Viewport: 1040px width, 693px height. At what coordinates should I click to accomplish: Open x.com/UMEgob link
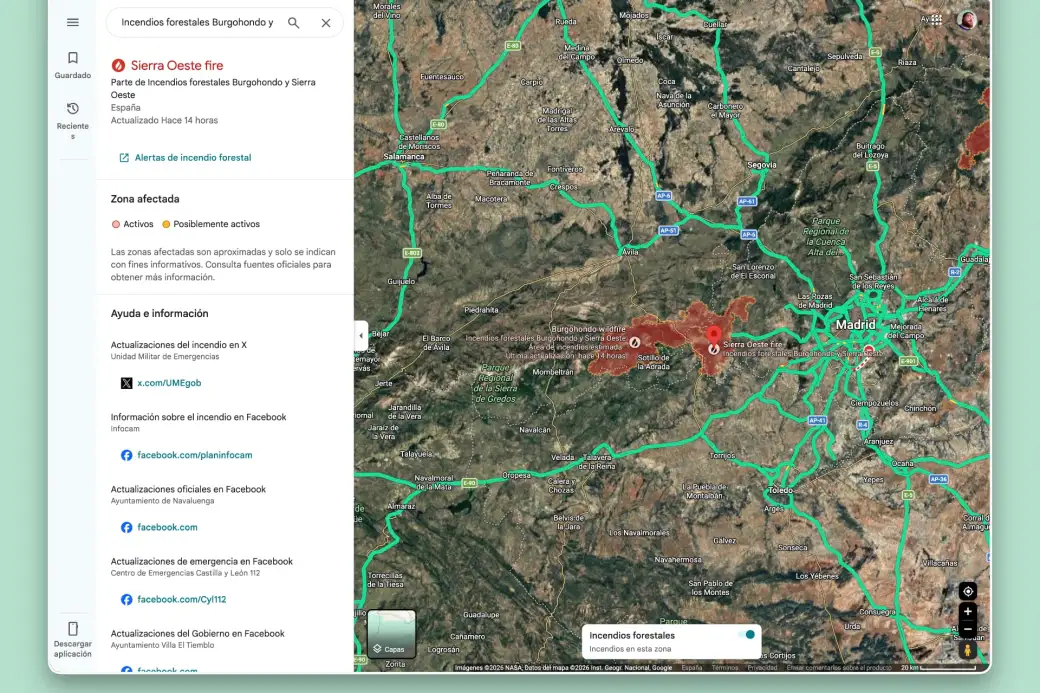(x=169, y=383)
